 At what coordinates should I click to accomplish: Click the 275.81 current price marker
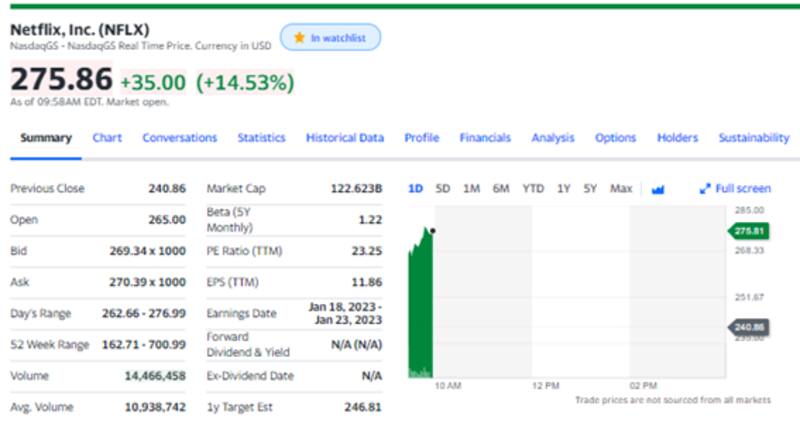[750, 231]
